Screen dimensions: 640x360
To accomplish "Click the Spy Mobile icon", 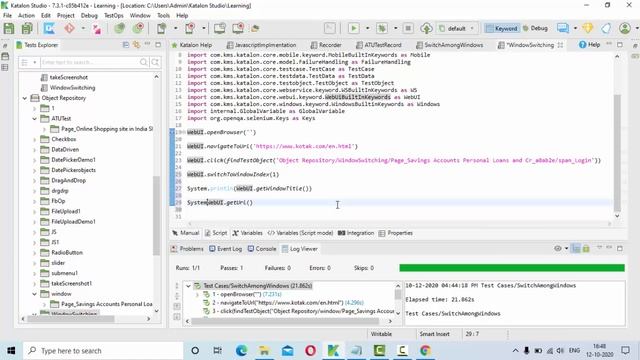I will tap(162, 28).
